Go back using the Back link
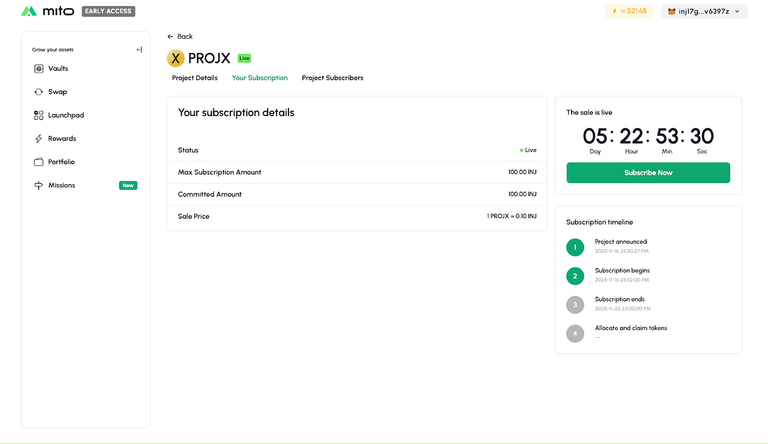The height and width of the screenshot is (444, 768). (x=180, y=36)
